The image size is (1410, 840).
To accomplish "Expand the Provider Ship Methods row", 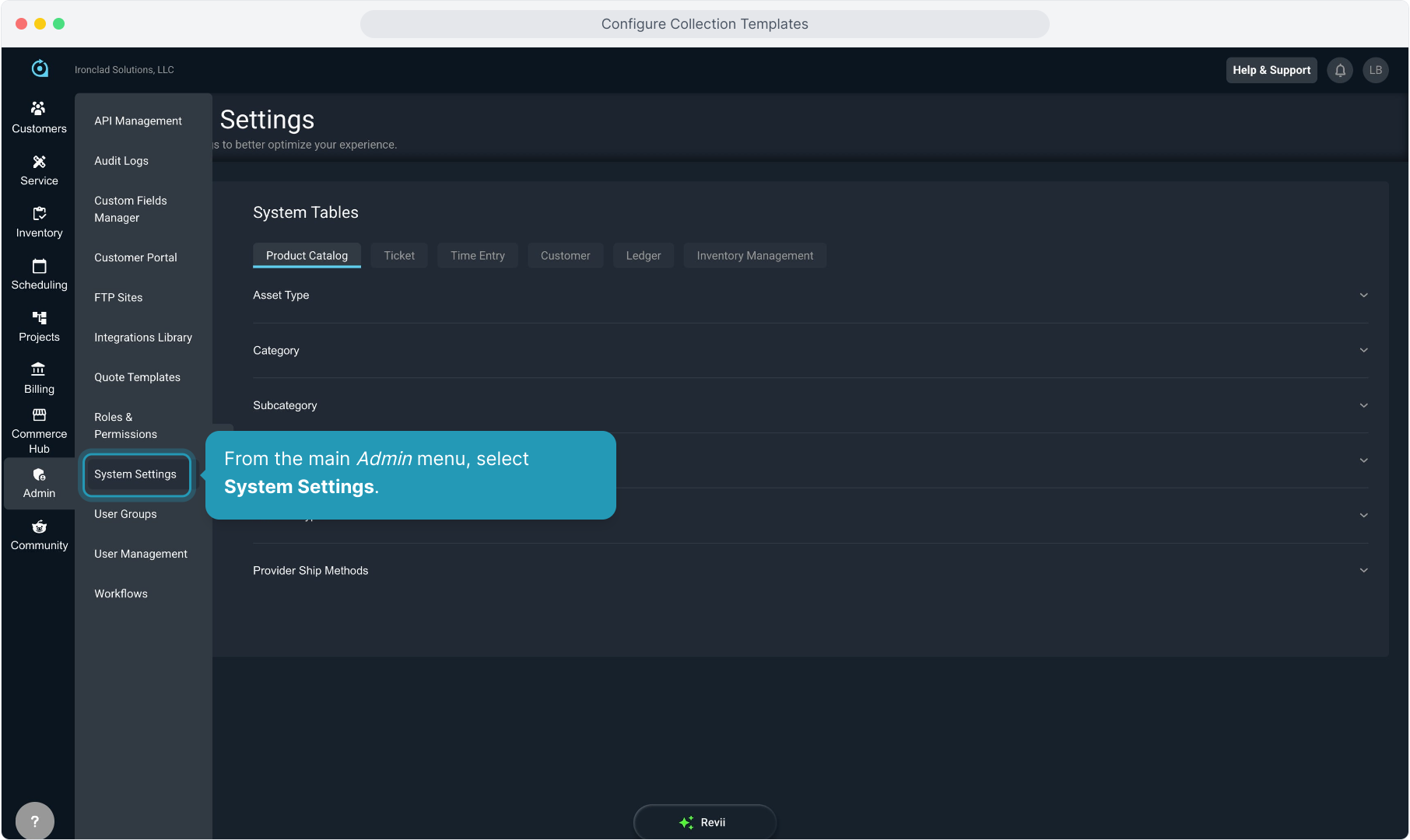I will [x=1363, y=571].
